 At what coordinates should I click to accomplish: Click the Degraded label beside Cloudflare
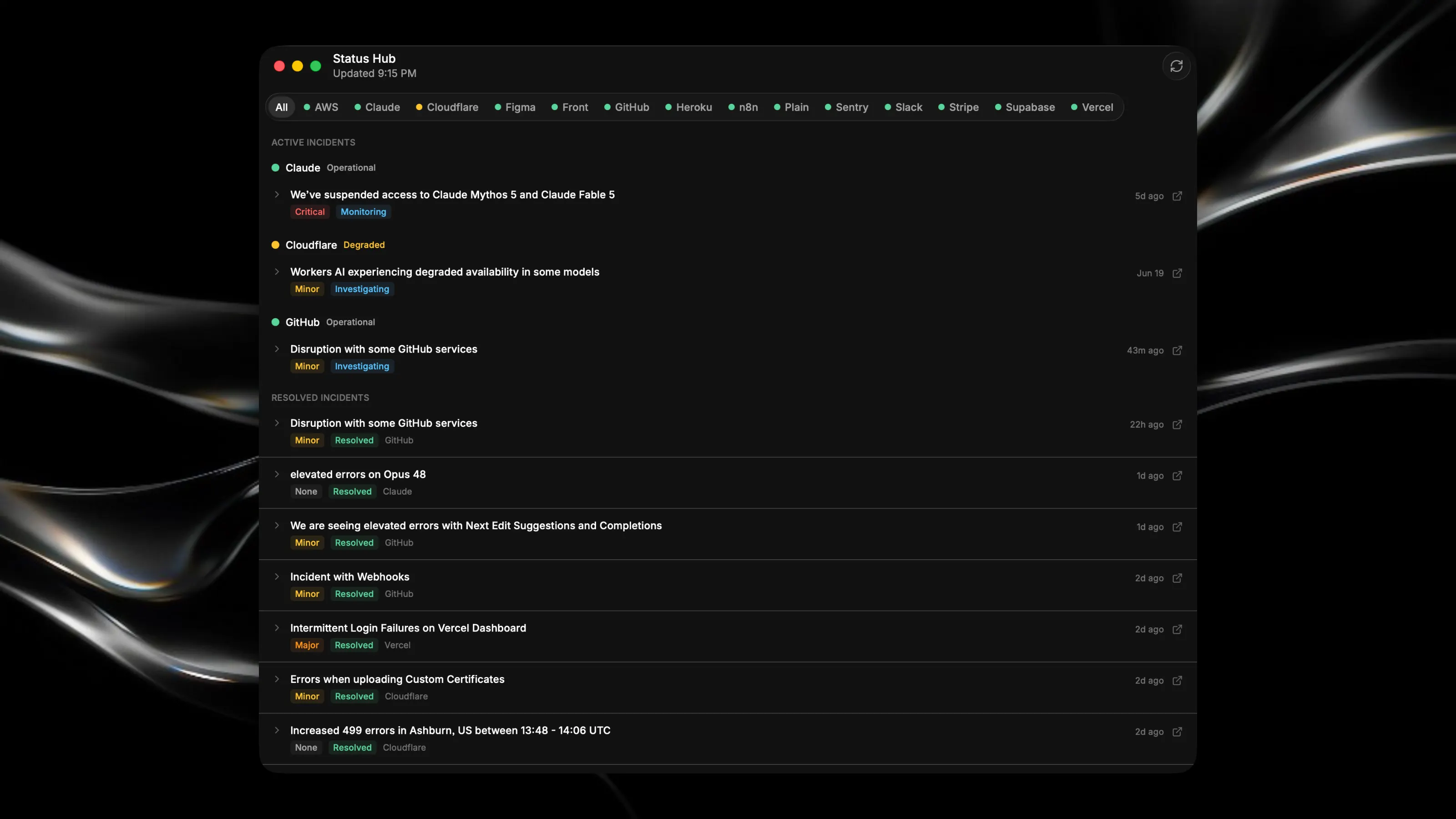(364, 245)
